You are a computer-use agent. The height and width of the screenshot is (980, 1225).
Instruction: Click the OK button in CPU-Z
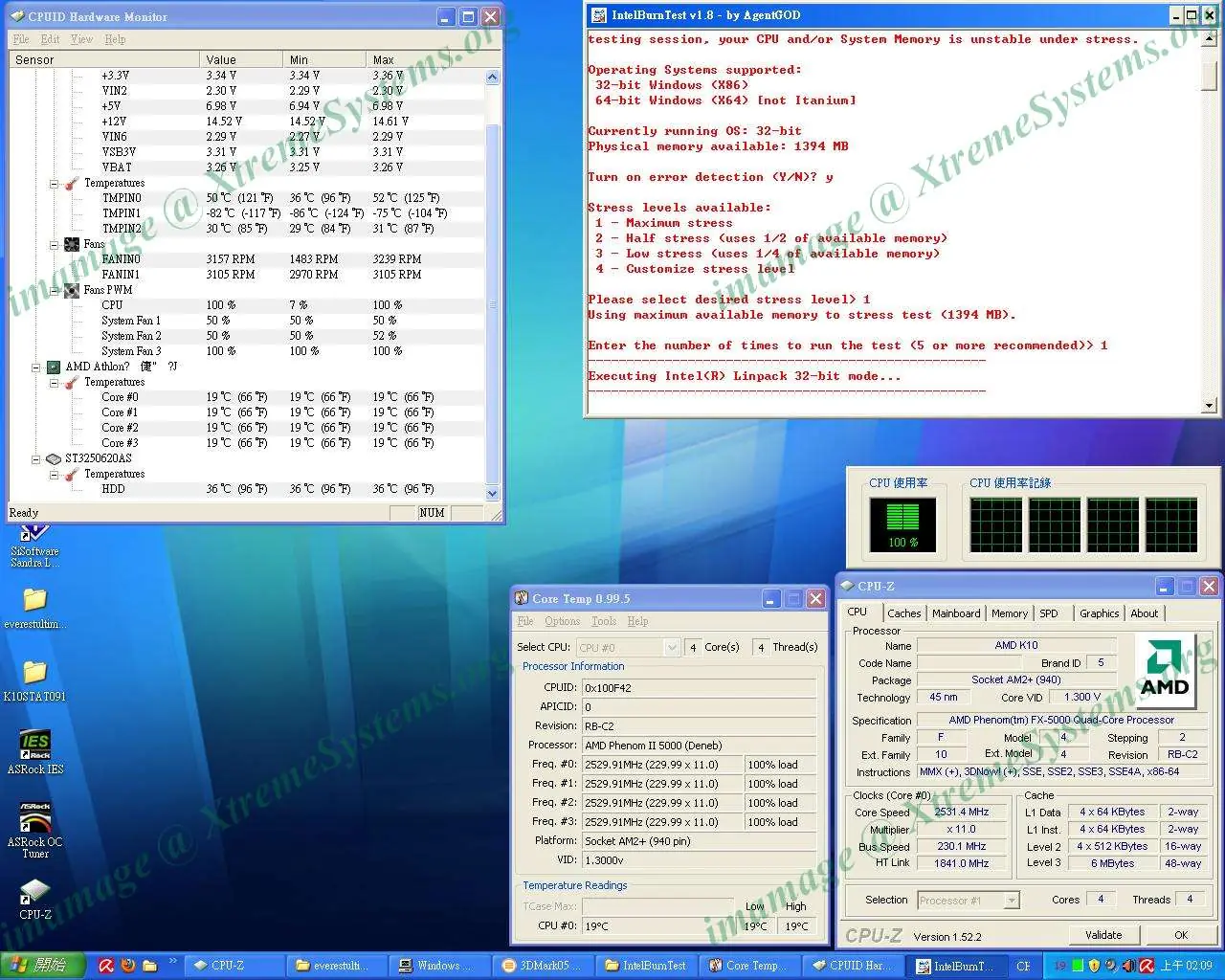coord(1180,935)
